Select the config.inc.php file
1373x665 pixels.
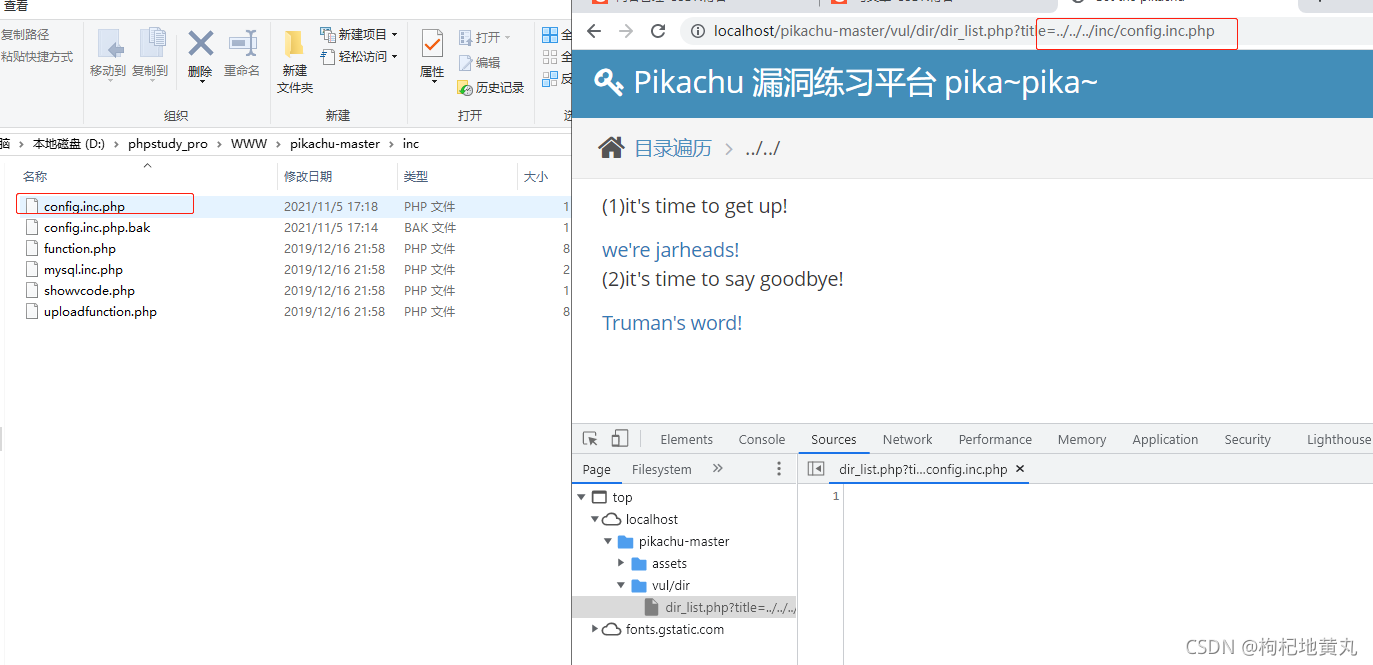coord(84,207)
